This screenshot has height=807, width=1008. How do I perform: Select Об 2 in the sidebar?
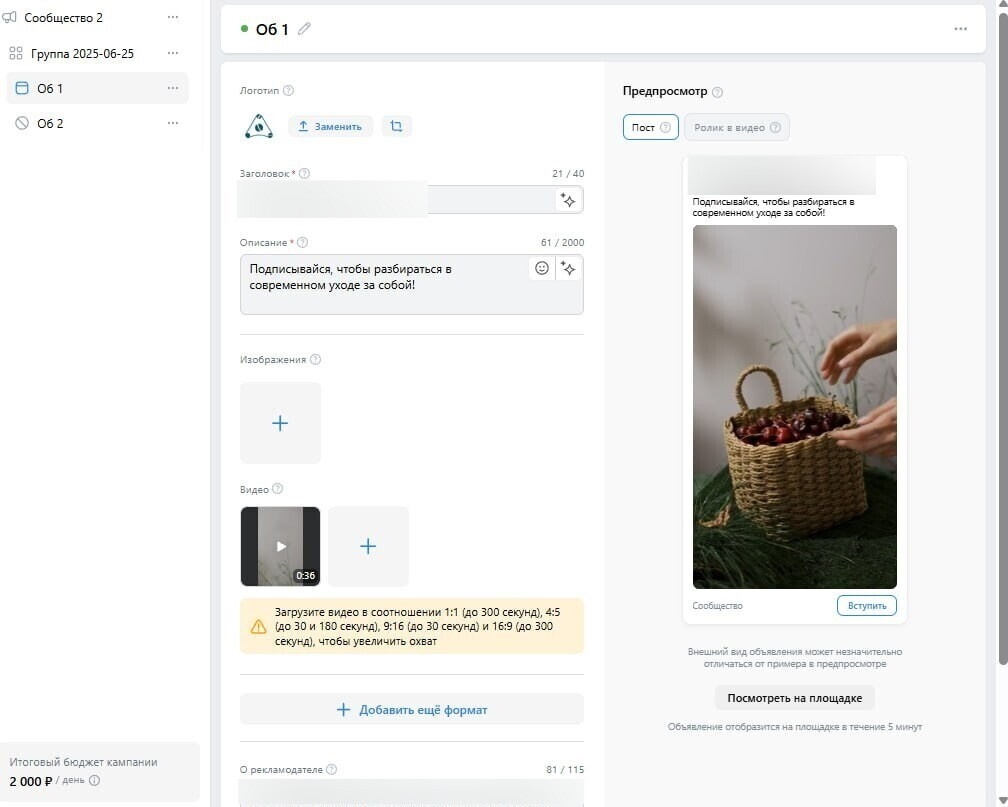point(50,123)
